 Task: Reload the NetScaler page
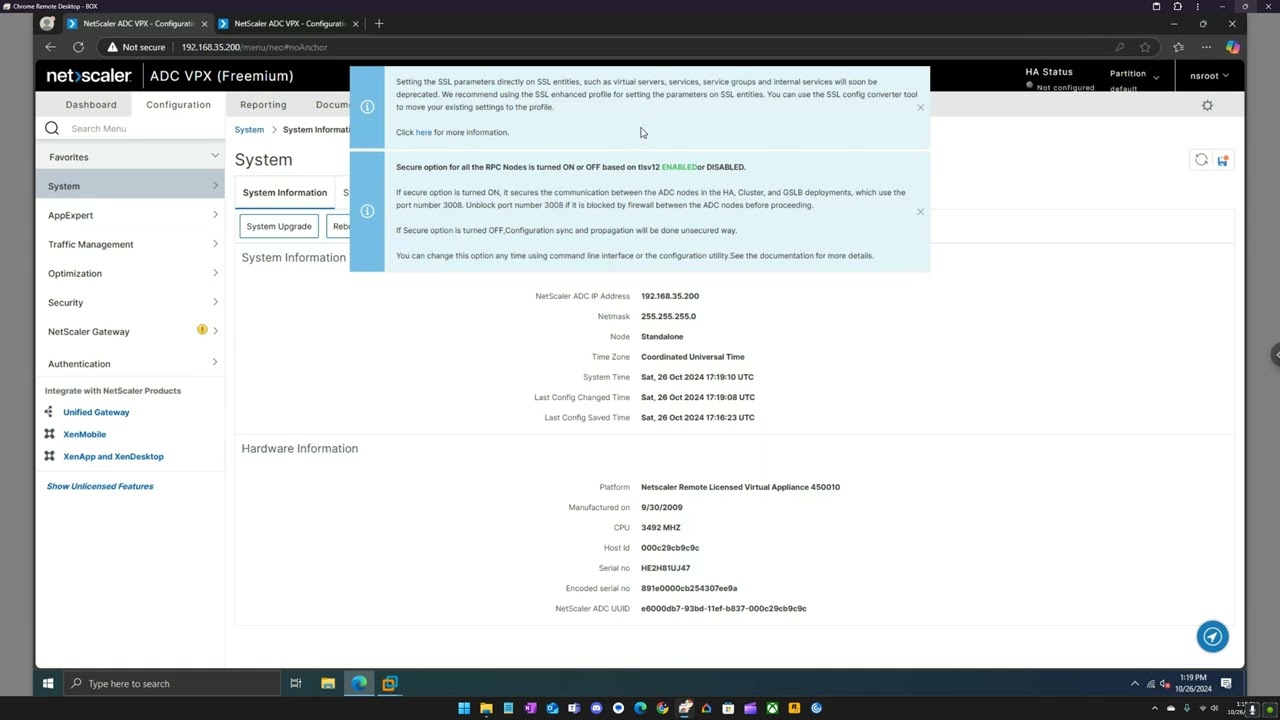coord(78,47)
